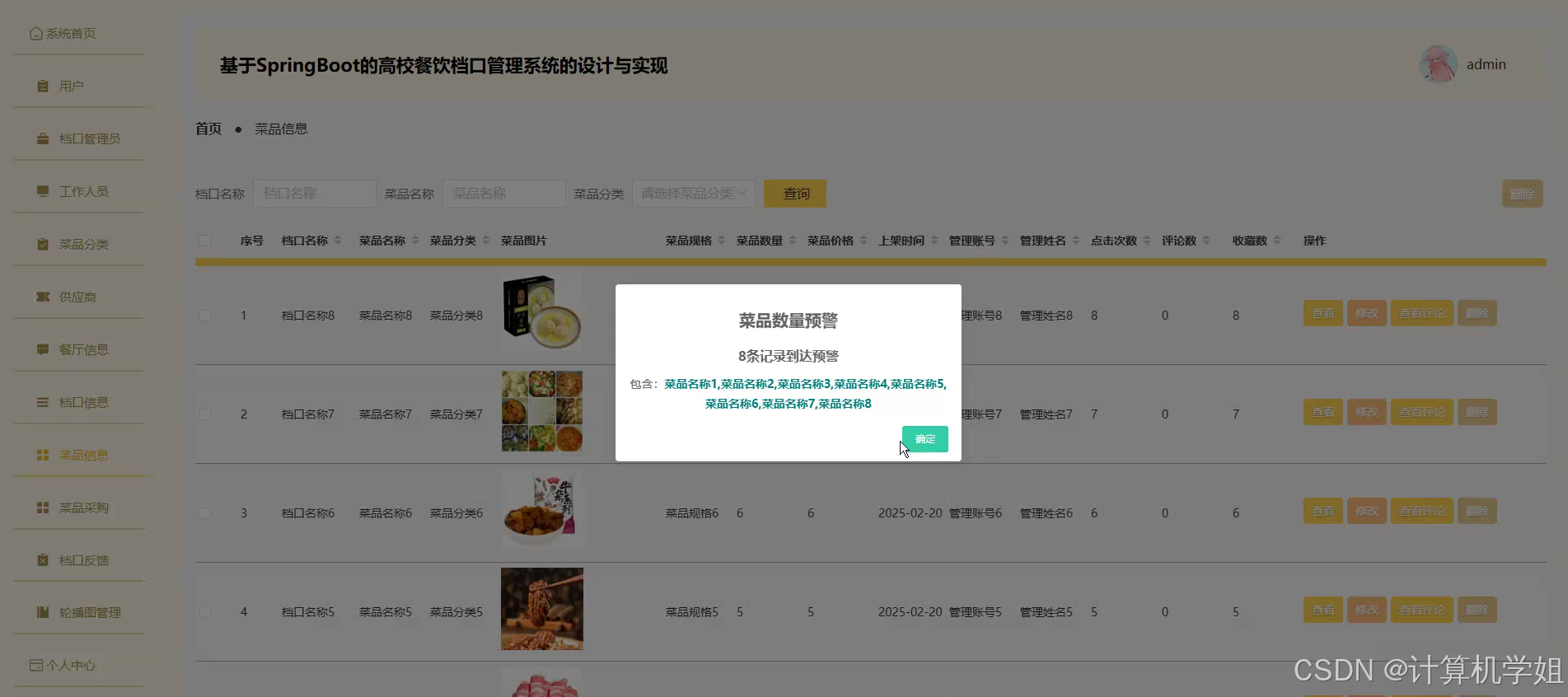Click the 首页 breadcrumb link

pyautogui.click(x=208, y=129)
